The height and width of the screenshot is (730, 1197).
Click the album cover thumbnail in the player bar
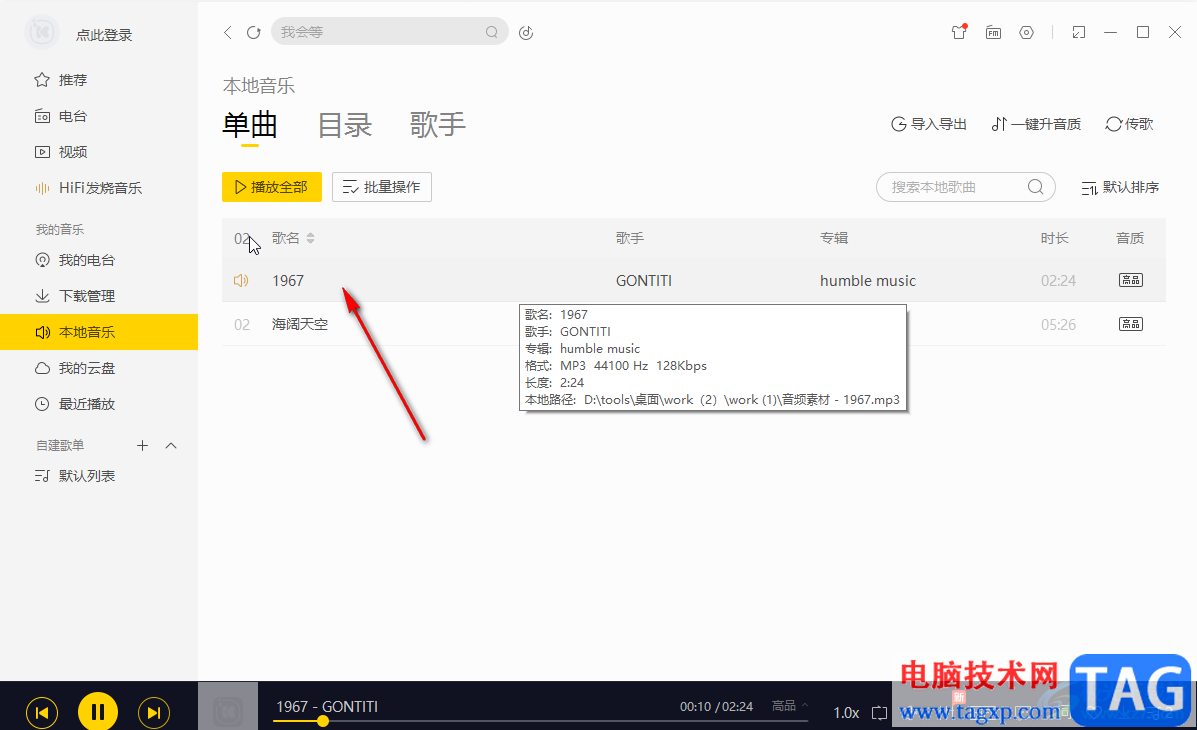(x=227, y=706)
